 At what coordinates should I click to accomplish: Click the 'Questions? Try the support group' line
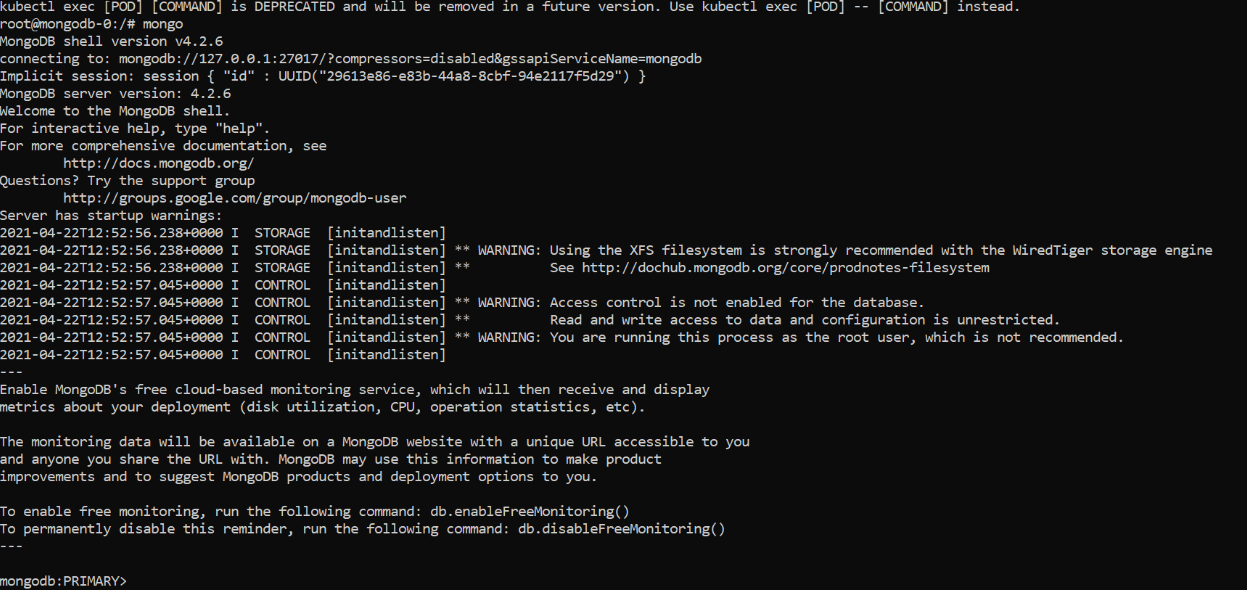click(x=127, y=181)
